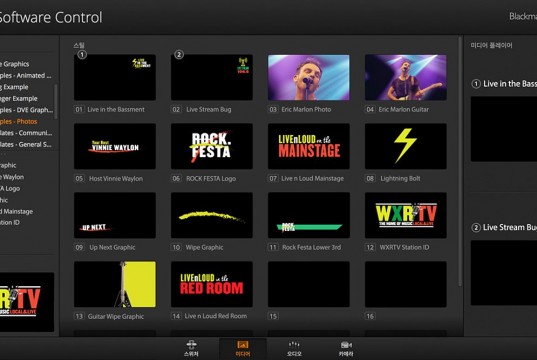Open the 'lates - General S...' sidebar folder
This screenshot has width=537, height=360.
(x=26, y=145)
